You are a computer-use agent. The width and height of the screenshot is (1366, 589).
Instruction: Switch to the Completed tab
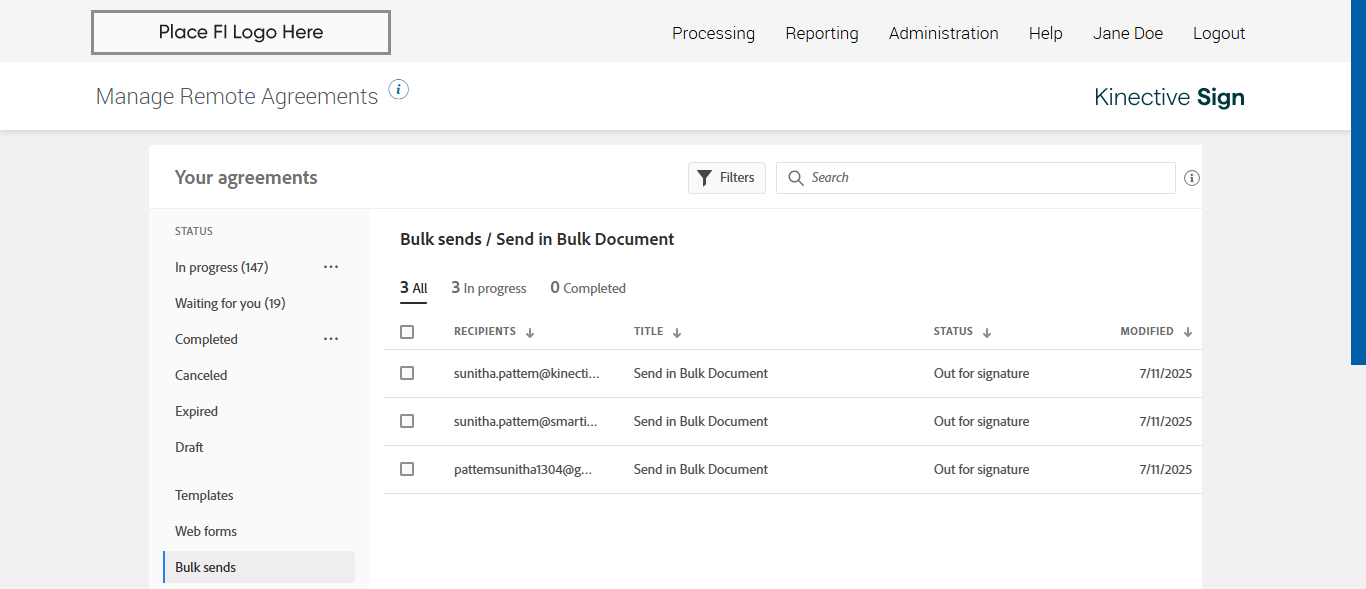[x=588, y=288]
